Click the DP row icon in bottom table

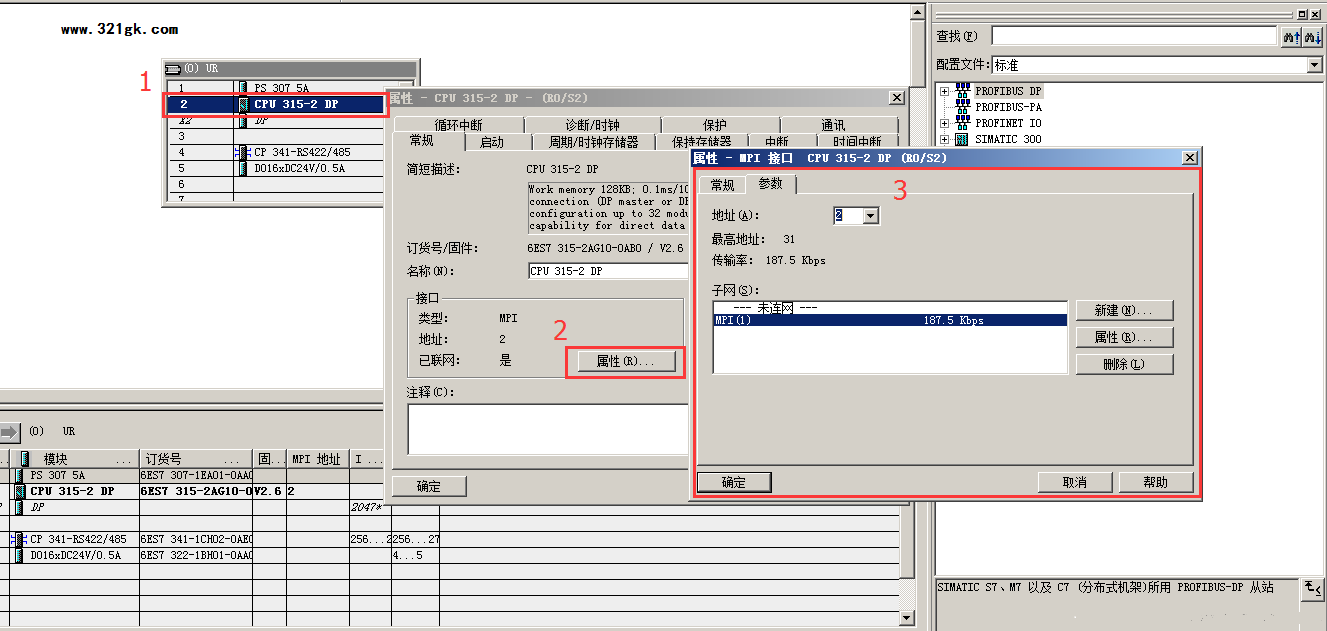[20, 508]
